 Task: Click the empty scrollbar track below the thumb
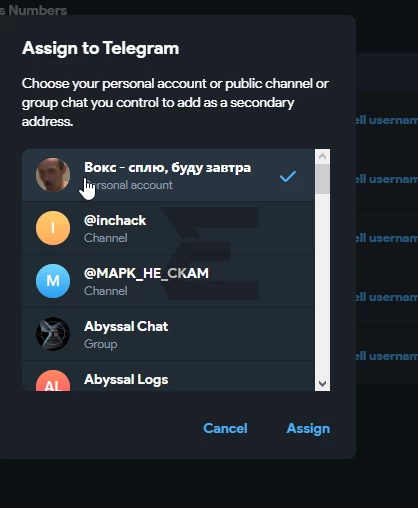tap(322, 285)
